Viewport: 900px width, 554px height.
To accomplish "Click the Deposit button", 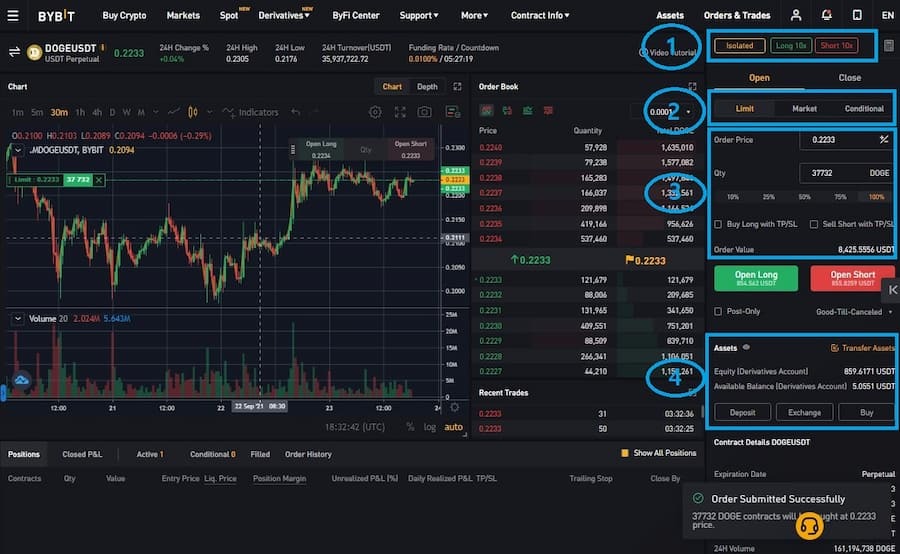I will pyautogui.click(x=742, y=412).
